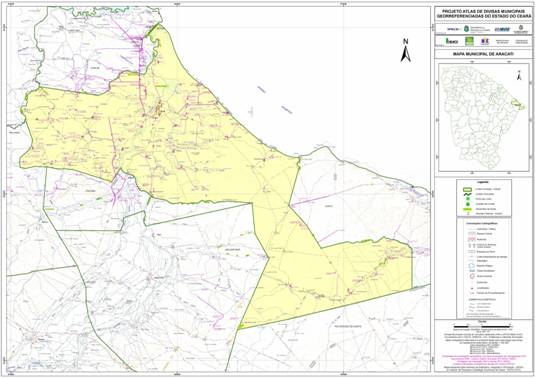The width and height of the screenshot is (535, 378).
Task: Click the blue italic logo in top logo row
Action: [x=502, y=29]
